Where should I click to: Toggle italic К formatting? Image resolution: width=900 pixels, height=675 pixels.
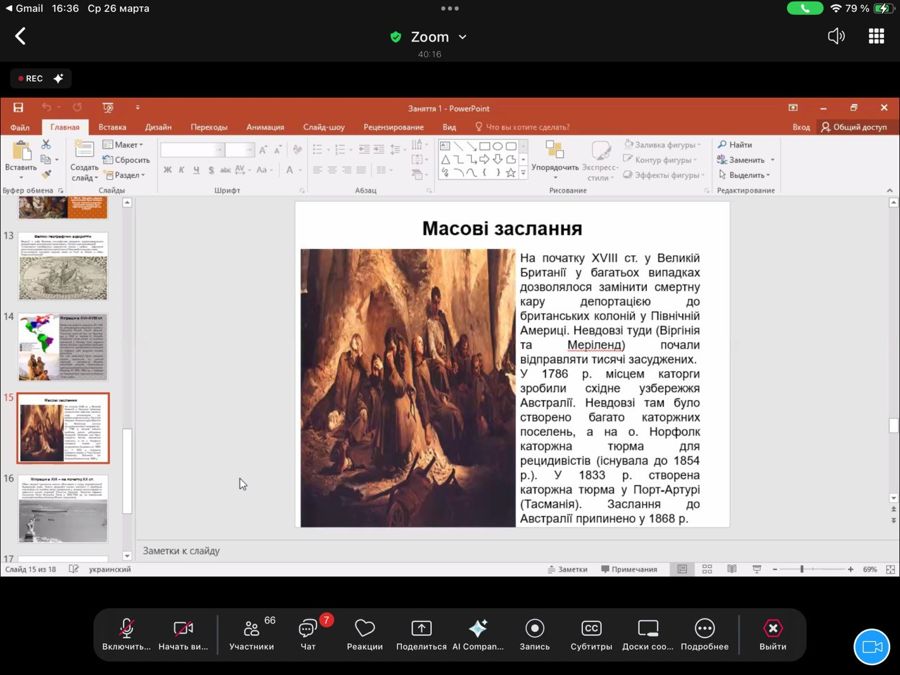[181, 170]
